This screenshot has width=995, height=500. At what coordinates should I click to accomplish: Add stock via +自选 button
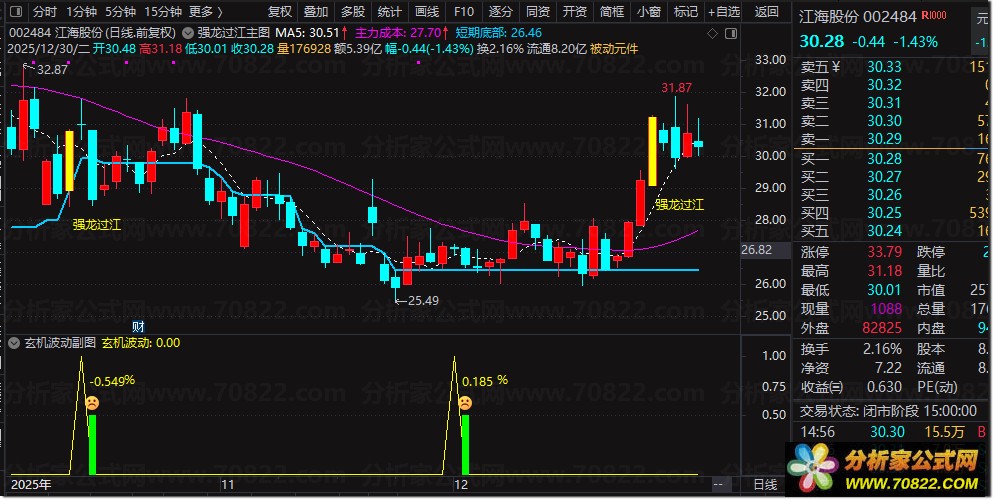click(x=724, y=11)
